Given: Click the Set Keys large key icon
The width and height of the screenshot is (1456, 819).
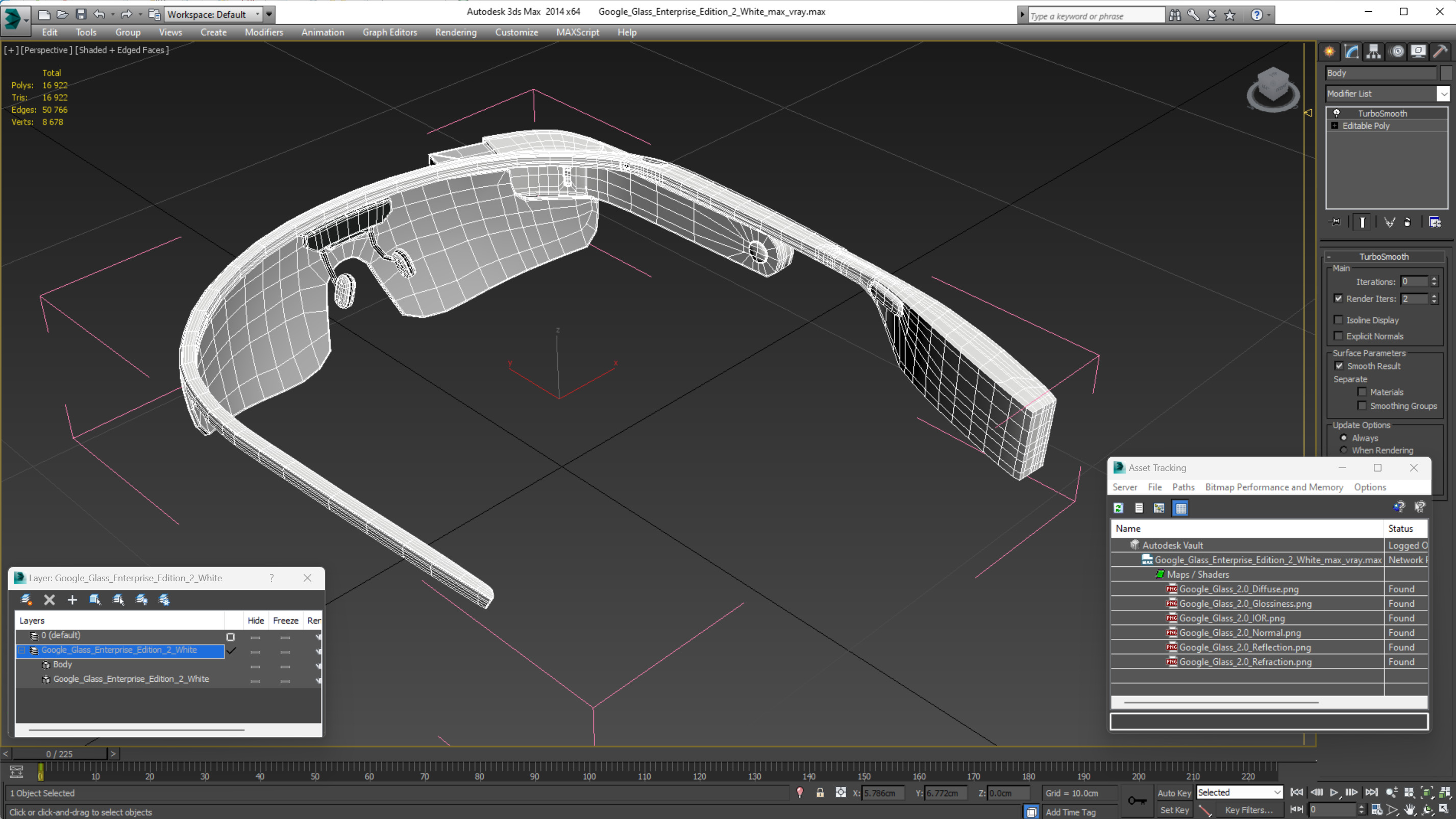Looking at the screenshot, I should (x=1137, y=800).
